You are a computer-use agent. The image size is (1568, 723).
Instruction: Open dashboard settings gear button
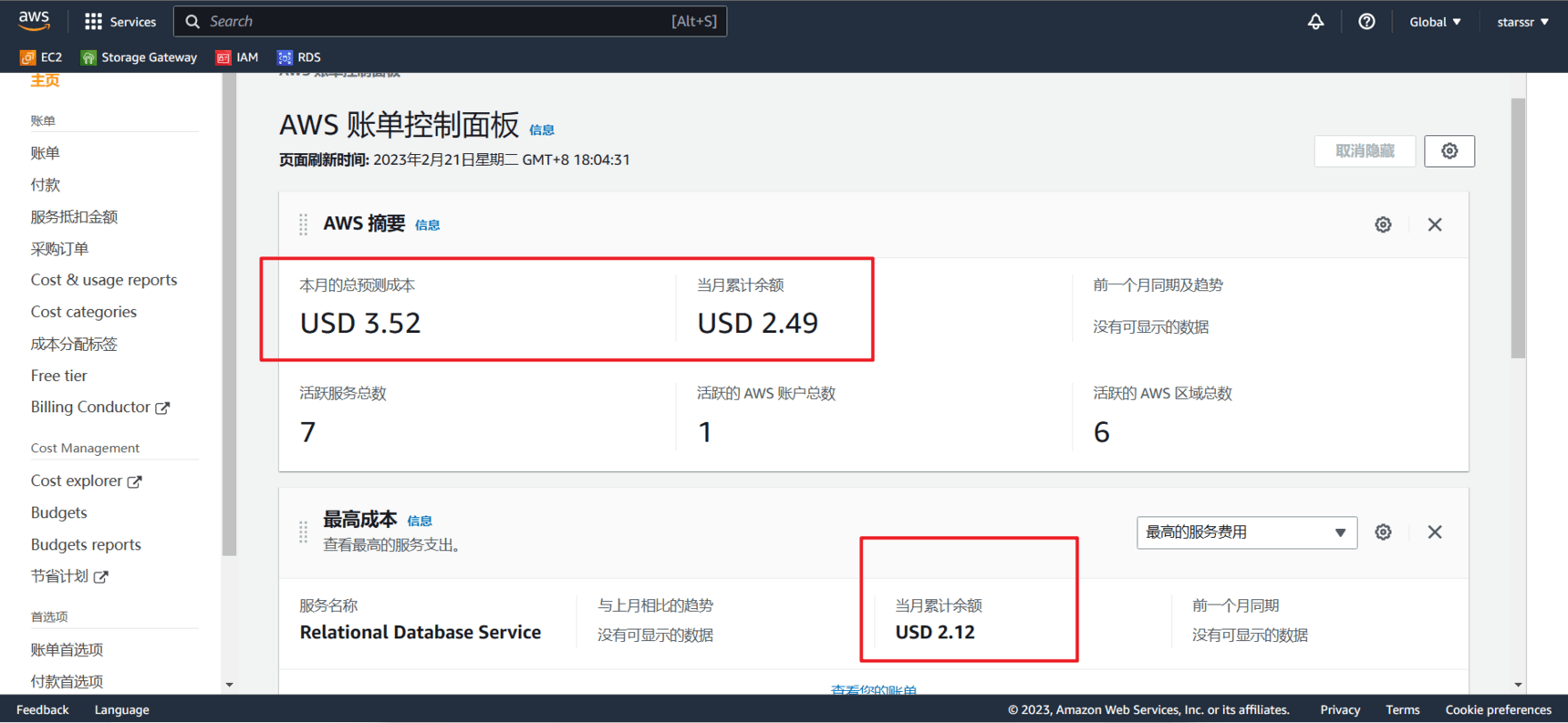1449,150
